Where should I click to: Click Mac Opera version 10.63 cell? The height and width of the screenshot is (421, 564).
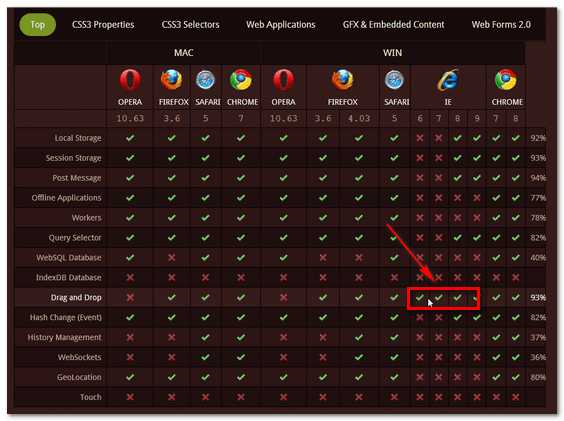click(130, 118)
